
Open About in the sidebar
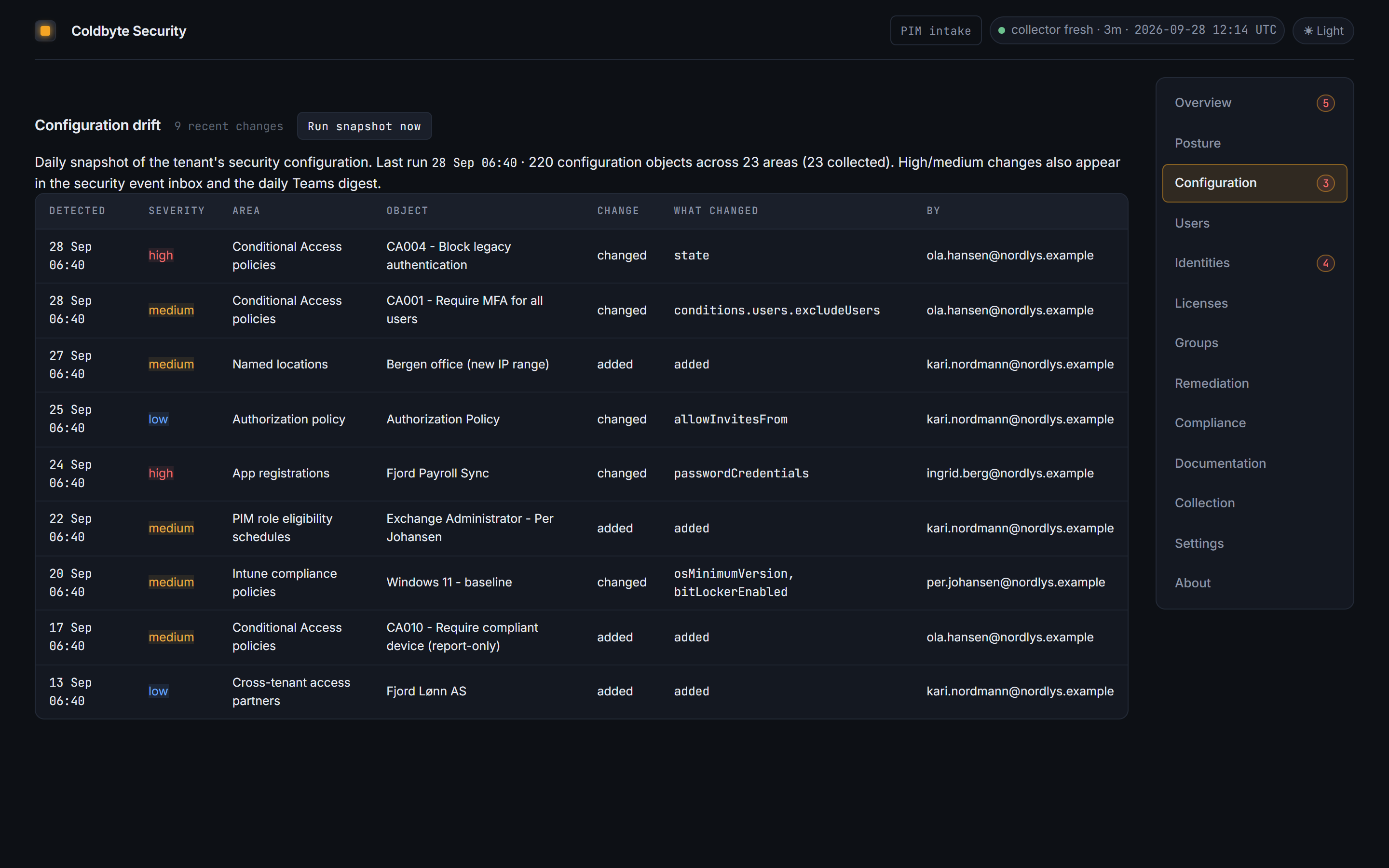[1255, 583]
